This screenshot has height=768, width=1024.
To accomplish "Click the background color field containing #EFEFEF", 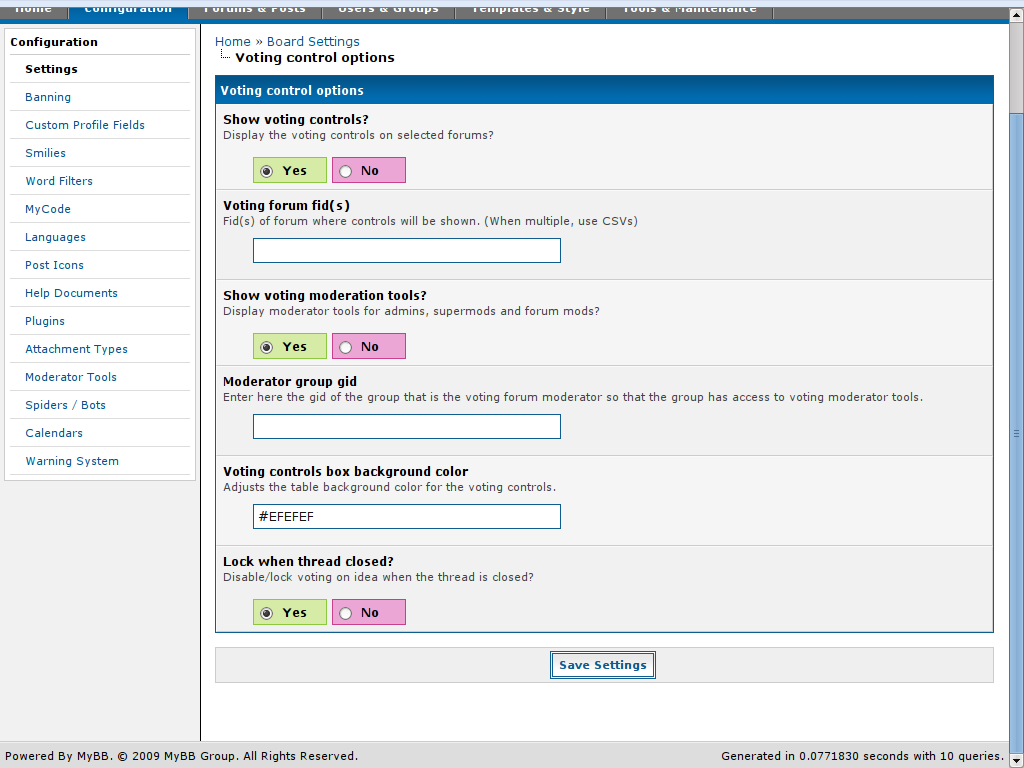I will [406, 517].
